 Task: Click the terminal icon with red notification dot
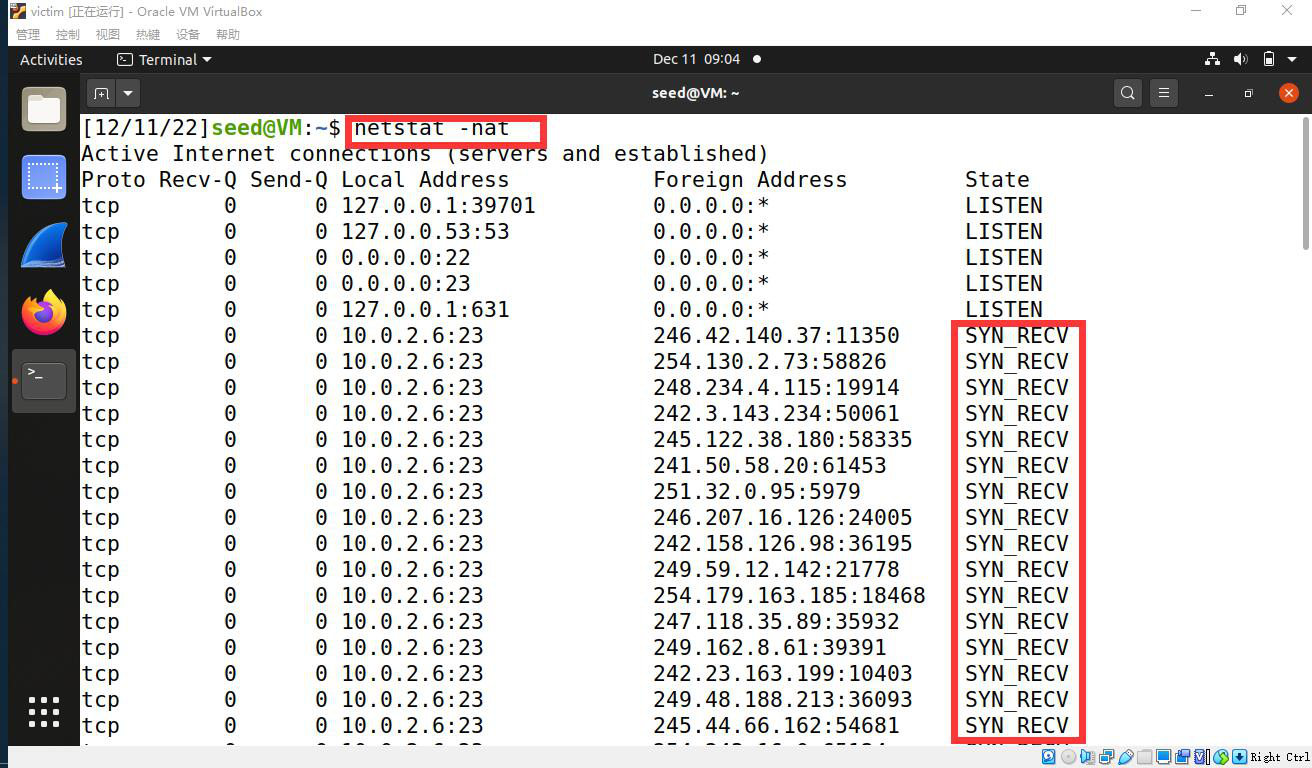[x=43, y=380]
